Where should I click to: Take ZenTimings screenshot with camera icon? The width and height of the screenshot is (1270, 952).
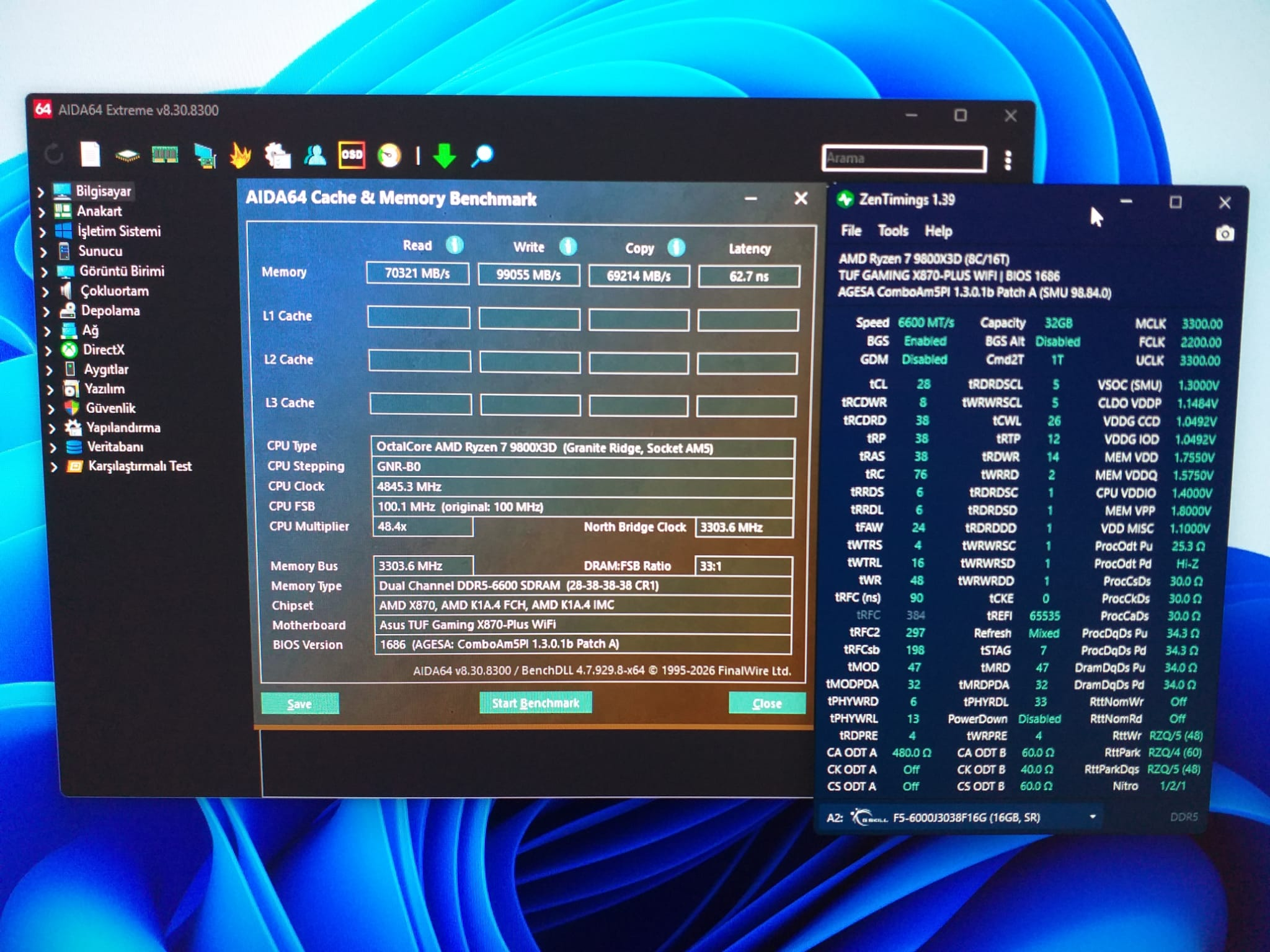[1224, 234]
